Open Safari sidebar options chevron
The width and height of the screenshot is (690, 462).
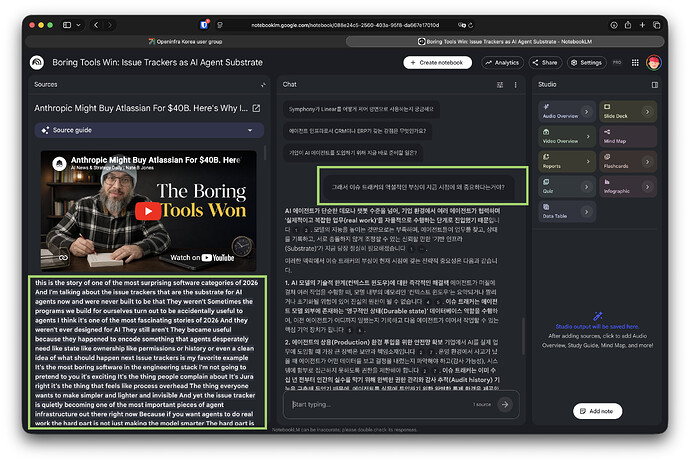coord(78,25)
